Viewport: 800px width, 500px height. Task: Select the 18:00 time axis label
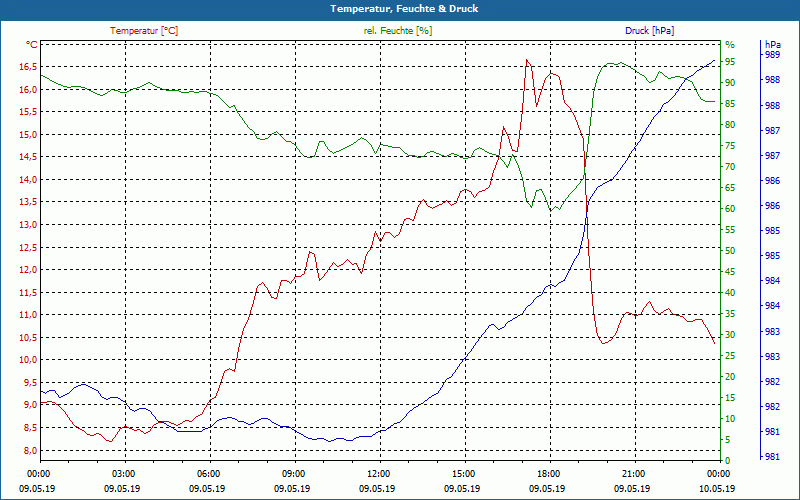pos(547,473)
